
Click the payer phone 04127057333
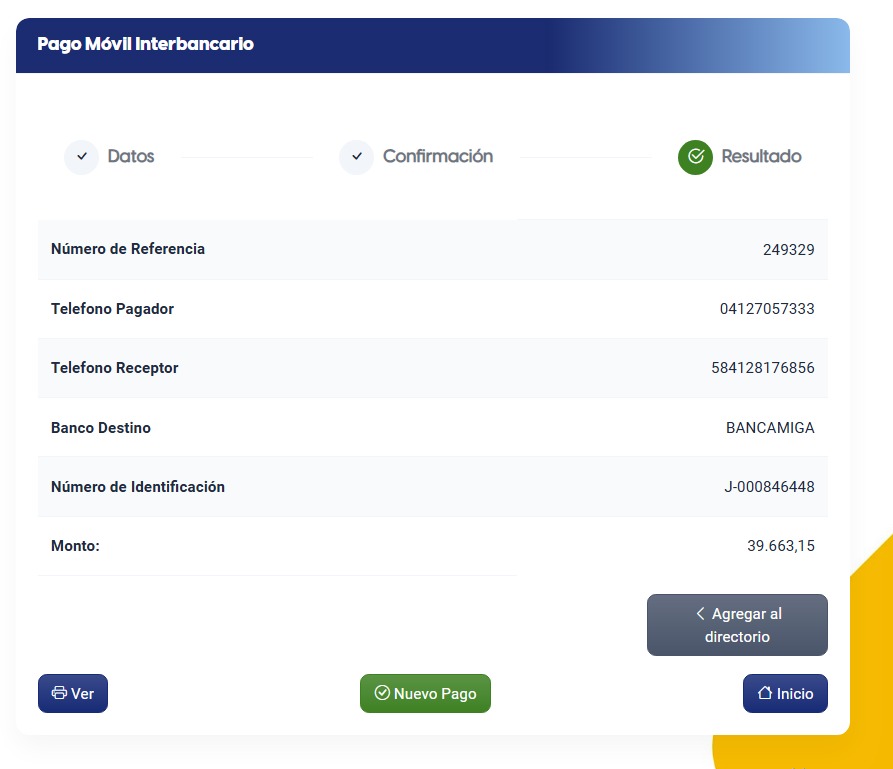click(x=767, y=309)
